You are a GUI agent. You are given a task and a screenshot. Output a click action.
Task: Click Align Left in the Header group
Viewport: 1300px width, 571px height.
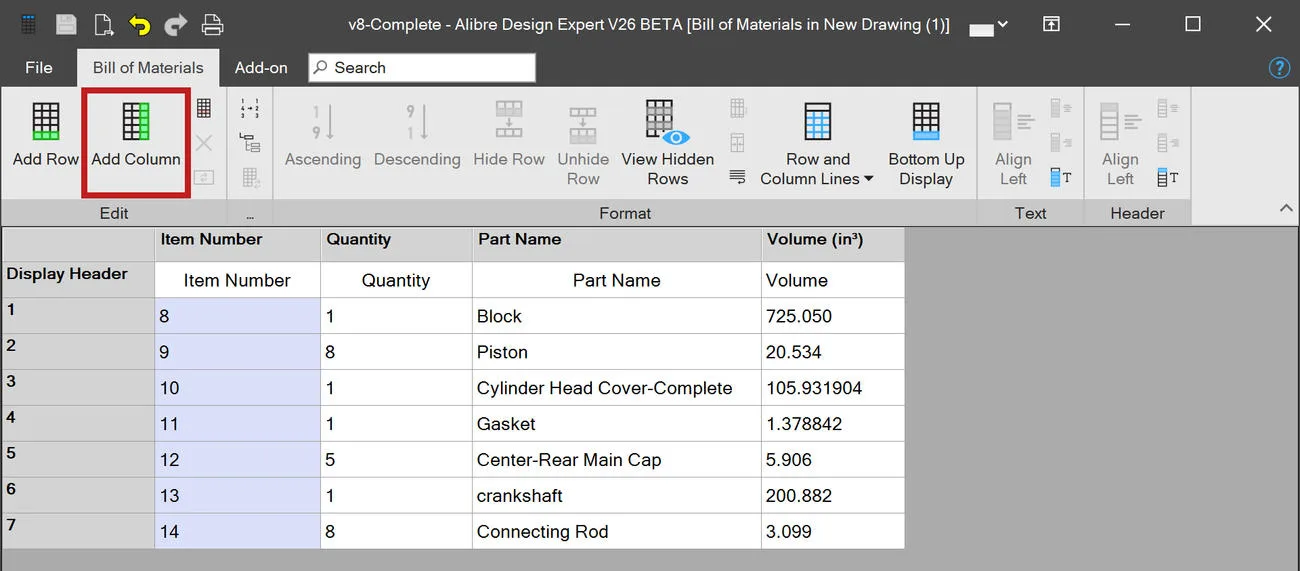coord(1120,142)
